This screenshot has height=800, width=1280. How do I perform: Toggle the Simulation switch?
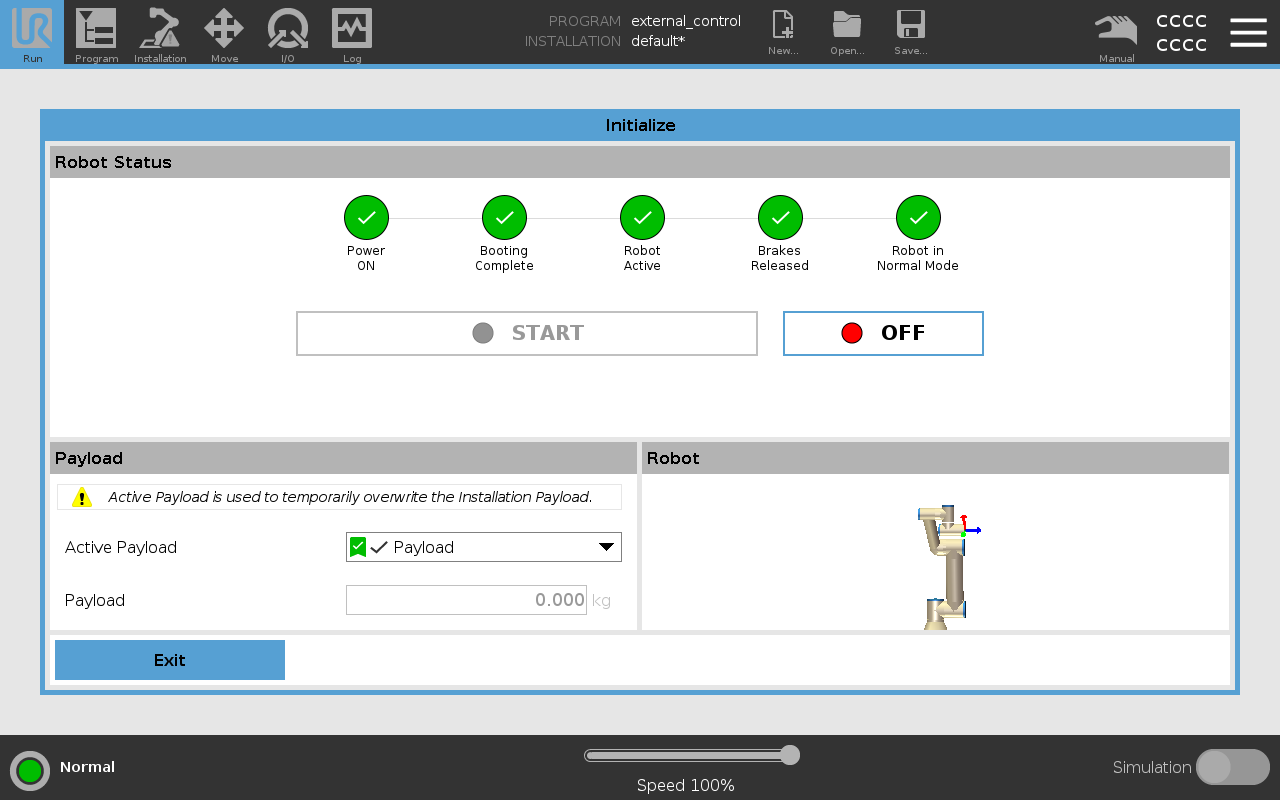pyautogui.click(x=1232, y=767)
